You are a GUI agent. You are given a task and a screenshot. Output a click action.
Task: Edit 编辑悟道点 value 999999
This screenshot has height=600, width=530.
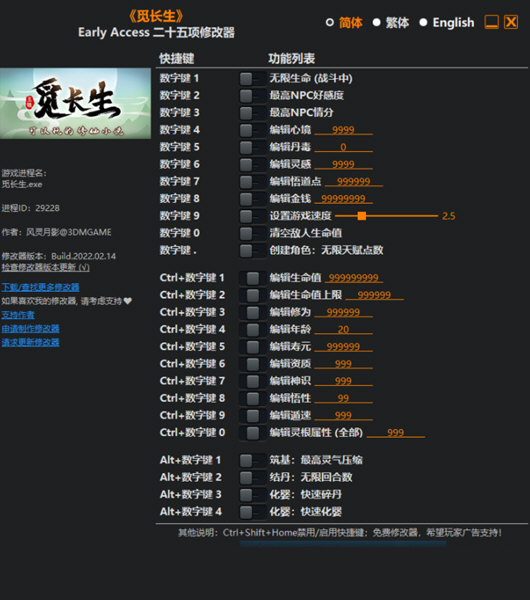(354, 182)
